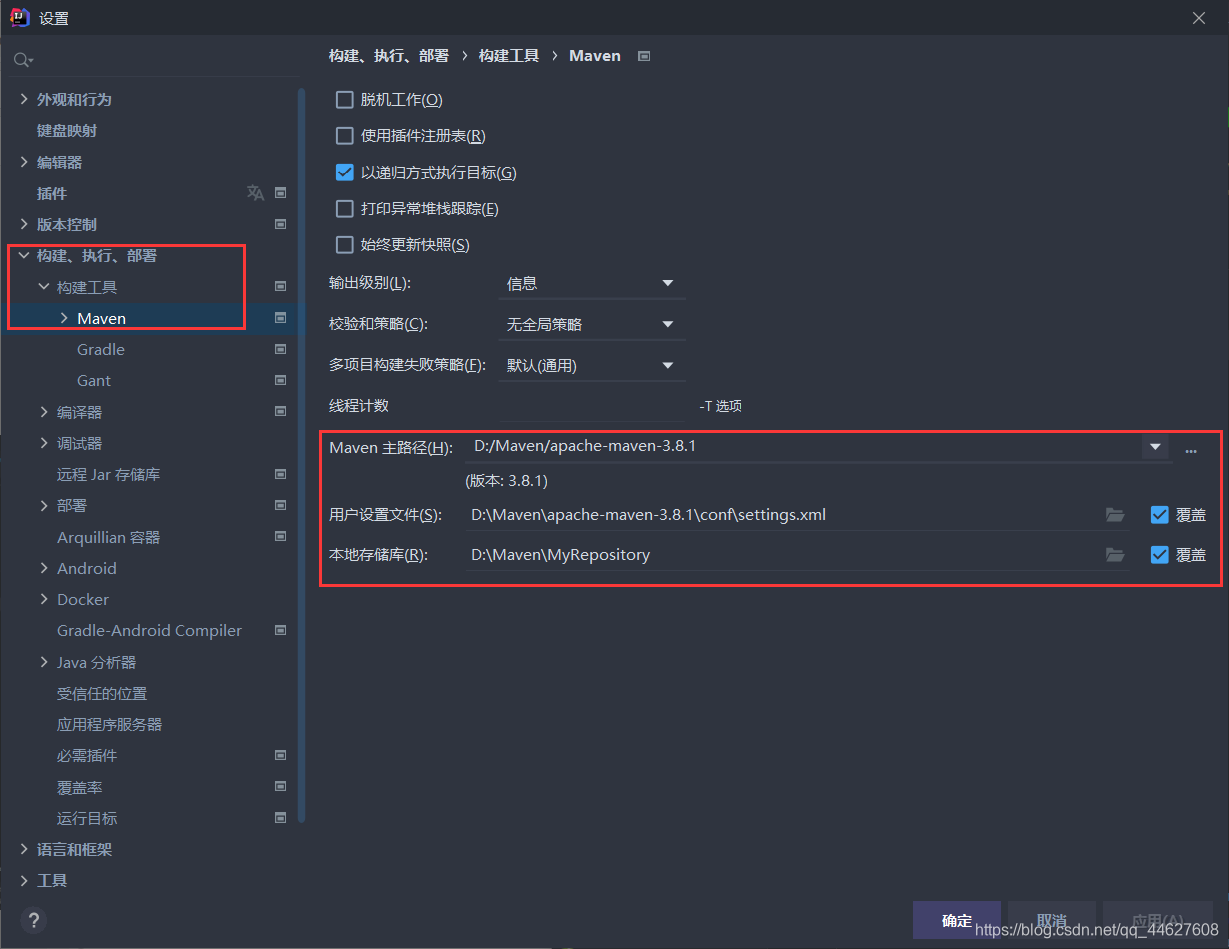Browse folder for 用户设置文件 path
This screenshot has height=949, width=1229.
(x=1115, y=515)
